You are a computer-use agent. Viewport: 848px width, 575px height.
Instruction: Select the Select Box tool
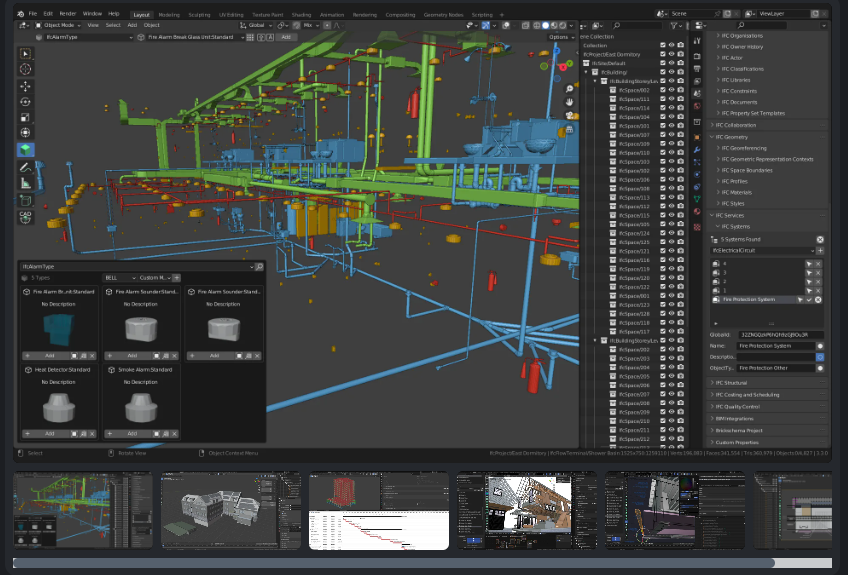coord(25,54)
